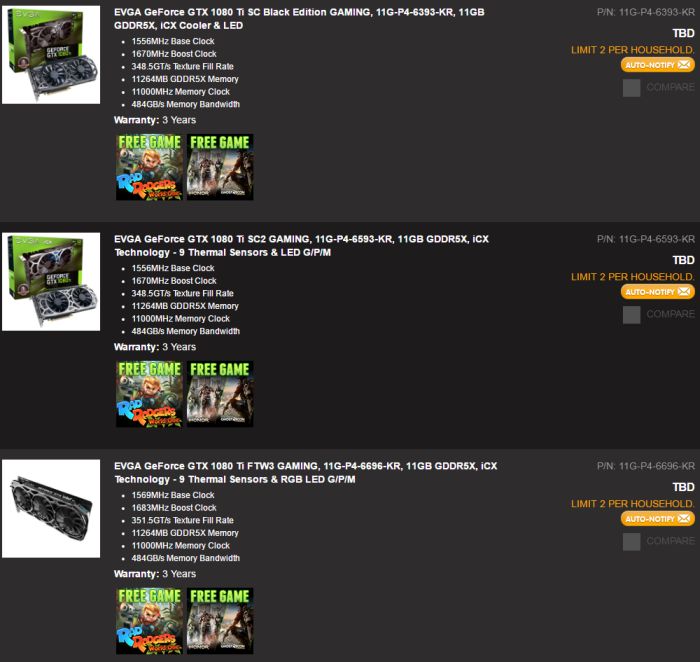Click Ghost Recon free game badge under SC2 GAMING
700x662 pixels.
pos(220,394)
